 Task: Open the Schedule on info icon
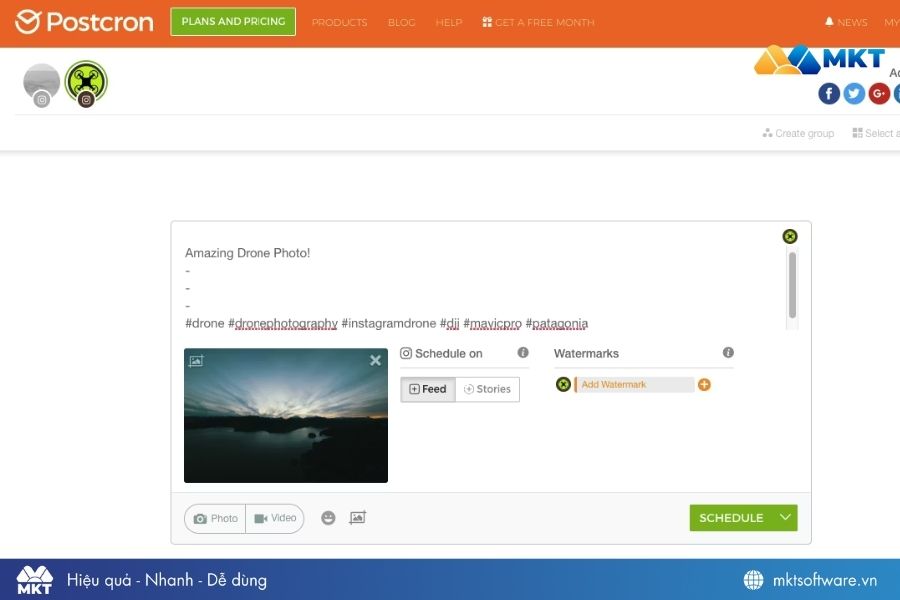click(523, 353)
